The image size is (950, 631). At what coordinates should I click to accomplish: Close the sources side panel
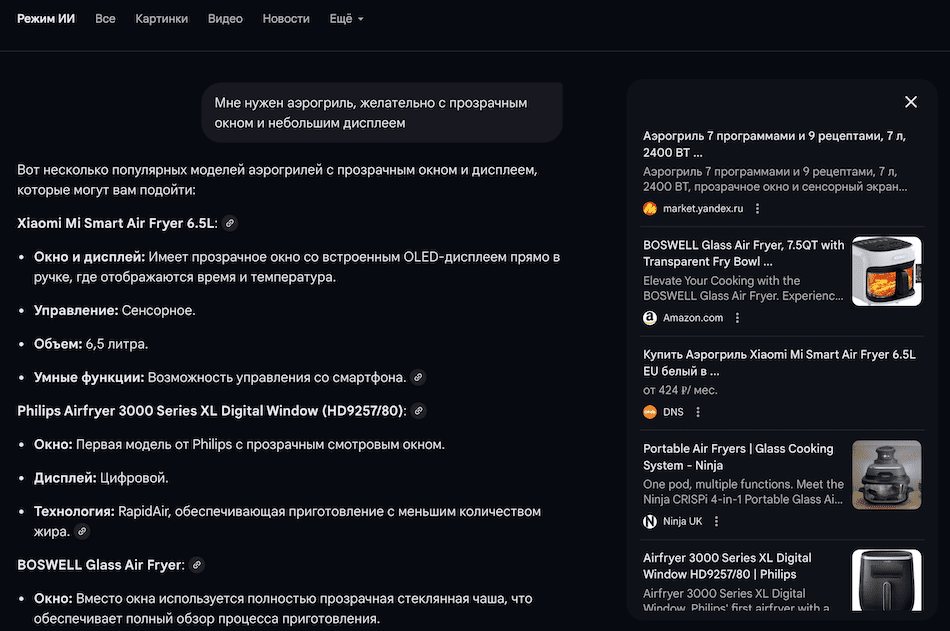[910, 102]
